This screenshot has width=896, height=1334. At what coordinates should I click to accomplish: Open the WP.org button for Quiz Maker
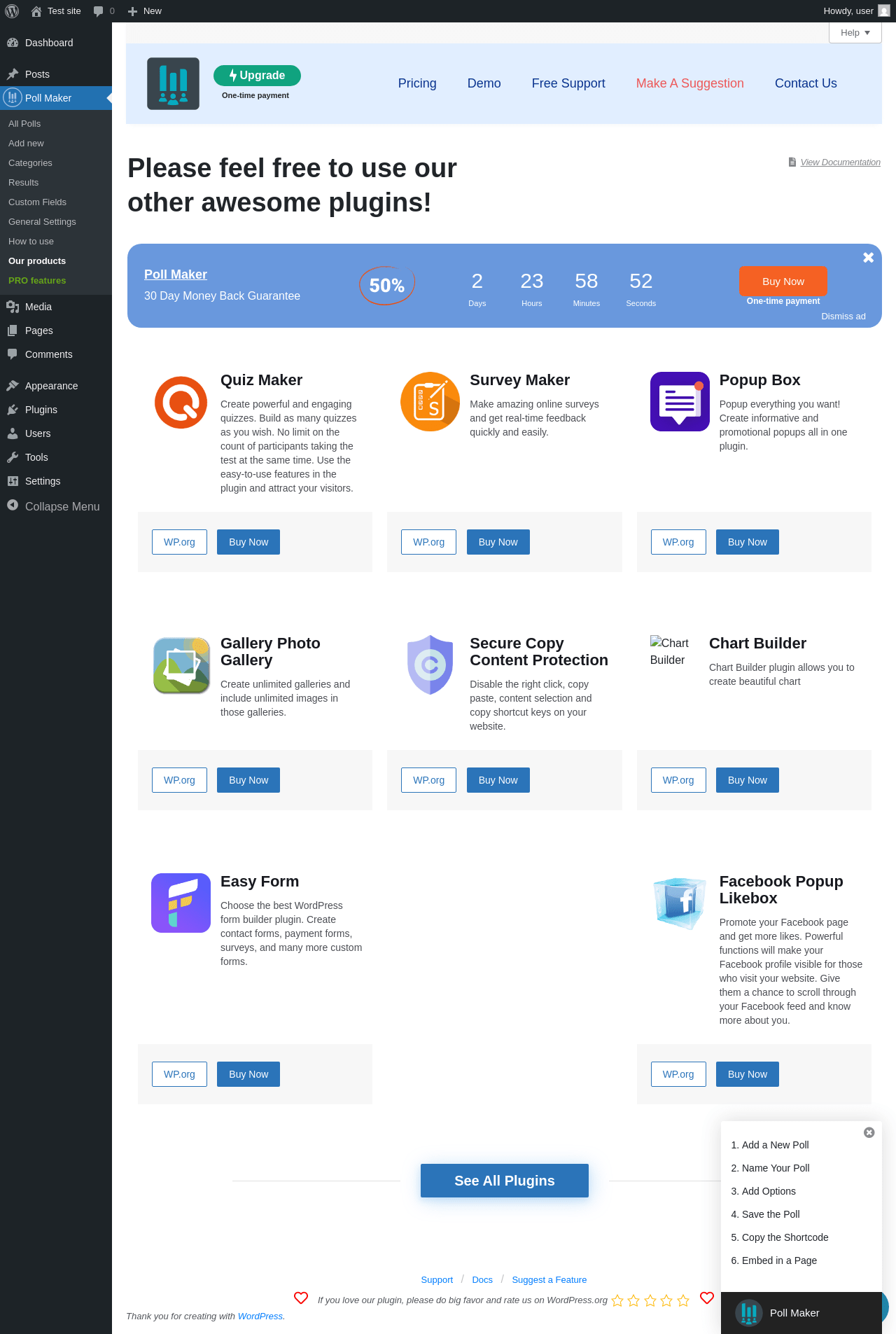click(179, 542)
